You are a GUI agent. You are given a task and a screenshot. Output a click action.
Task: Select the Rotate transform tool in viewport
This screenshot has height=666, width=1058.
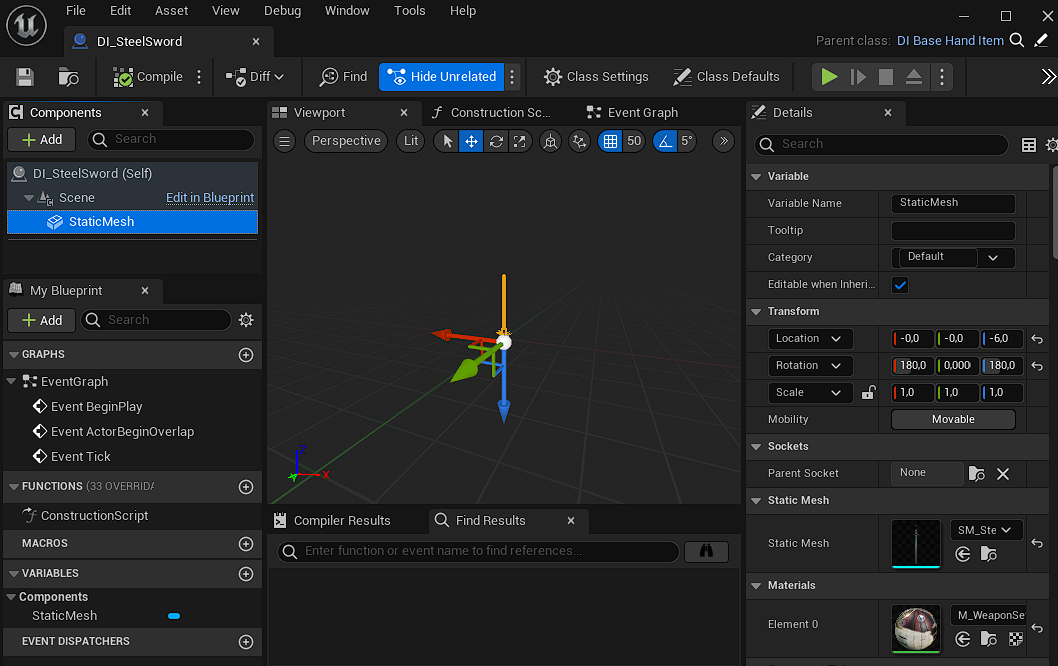pyautogui.click(x=496, y=141)
